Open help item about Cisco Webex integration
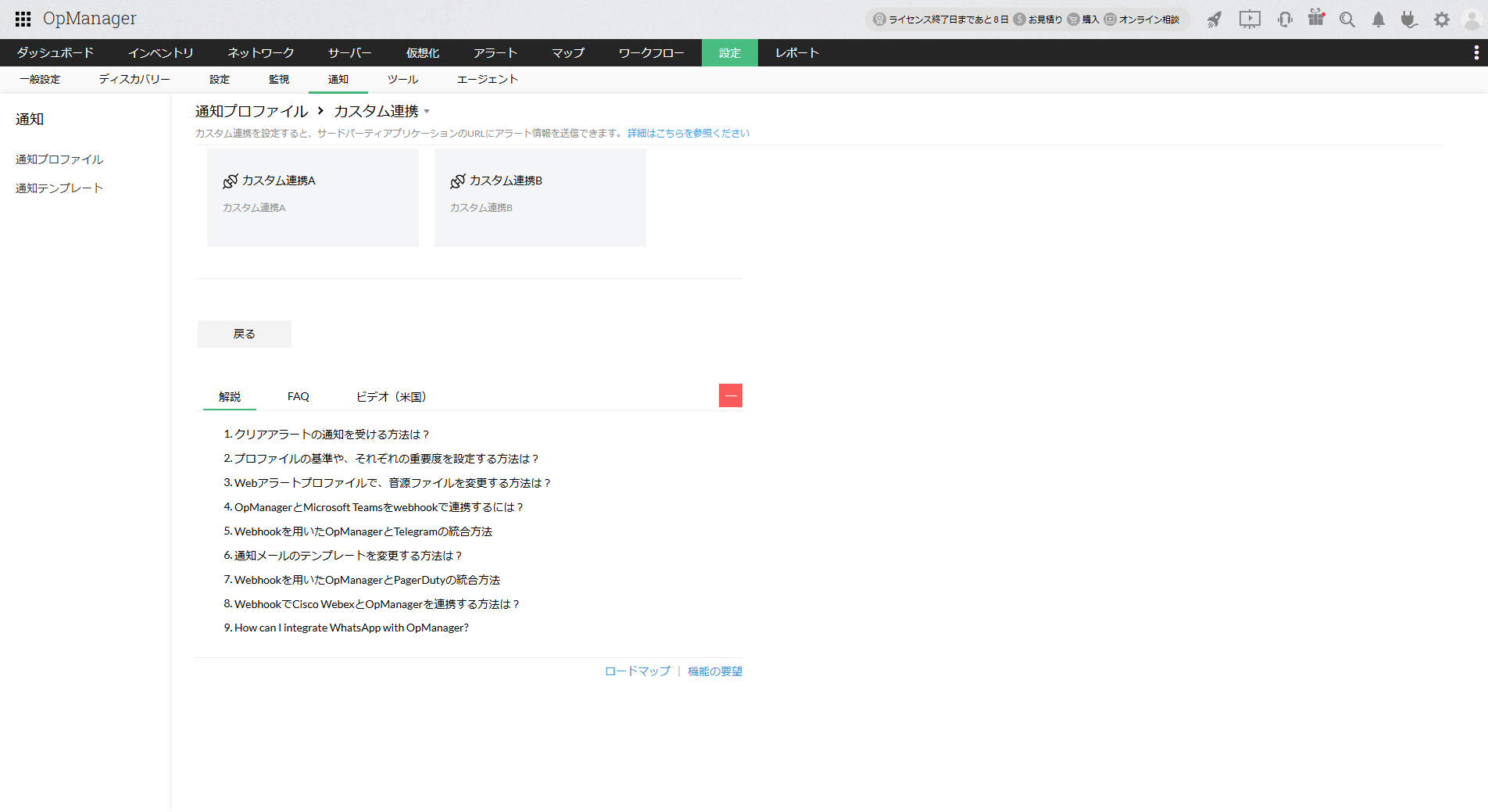1488x812 pixels. tap(377, 604)
